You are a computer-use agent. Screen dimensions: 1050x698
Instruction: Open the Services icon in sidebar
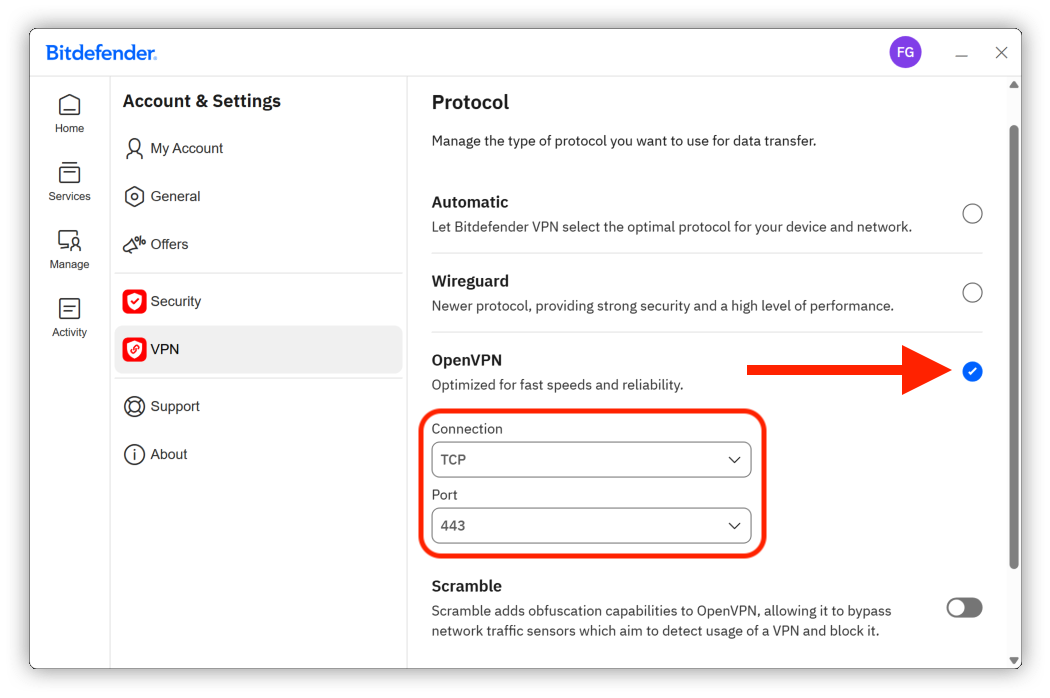click(69, 173)
